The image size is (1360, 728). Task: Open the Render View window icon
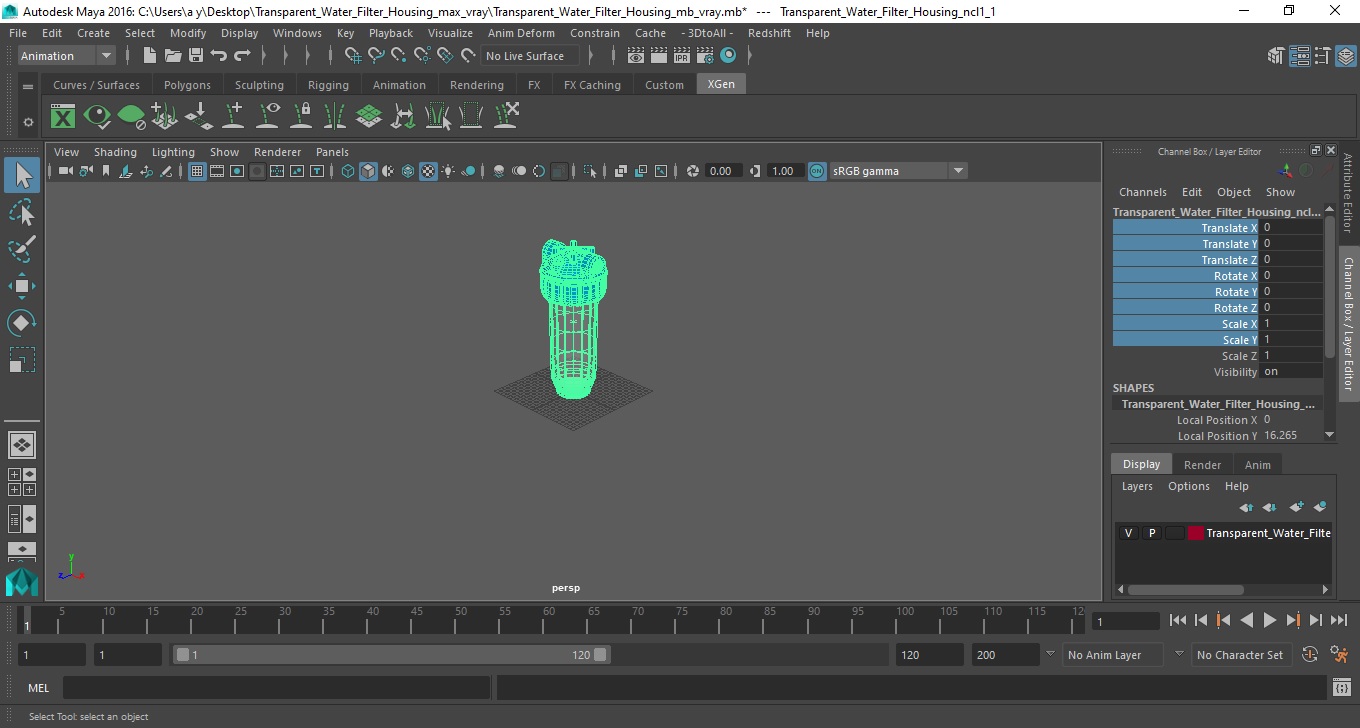[636, 56]
